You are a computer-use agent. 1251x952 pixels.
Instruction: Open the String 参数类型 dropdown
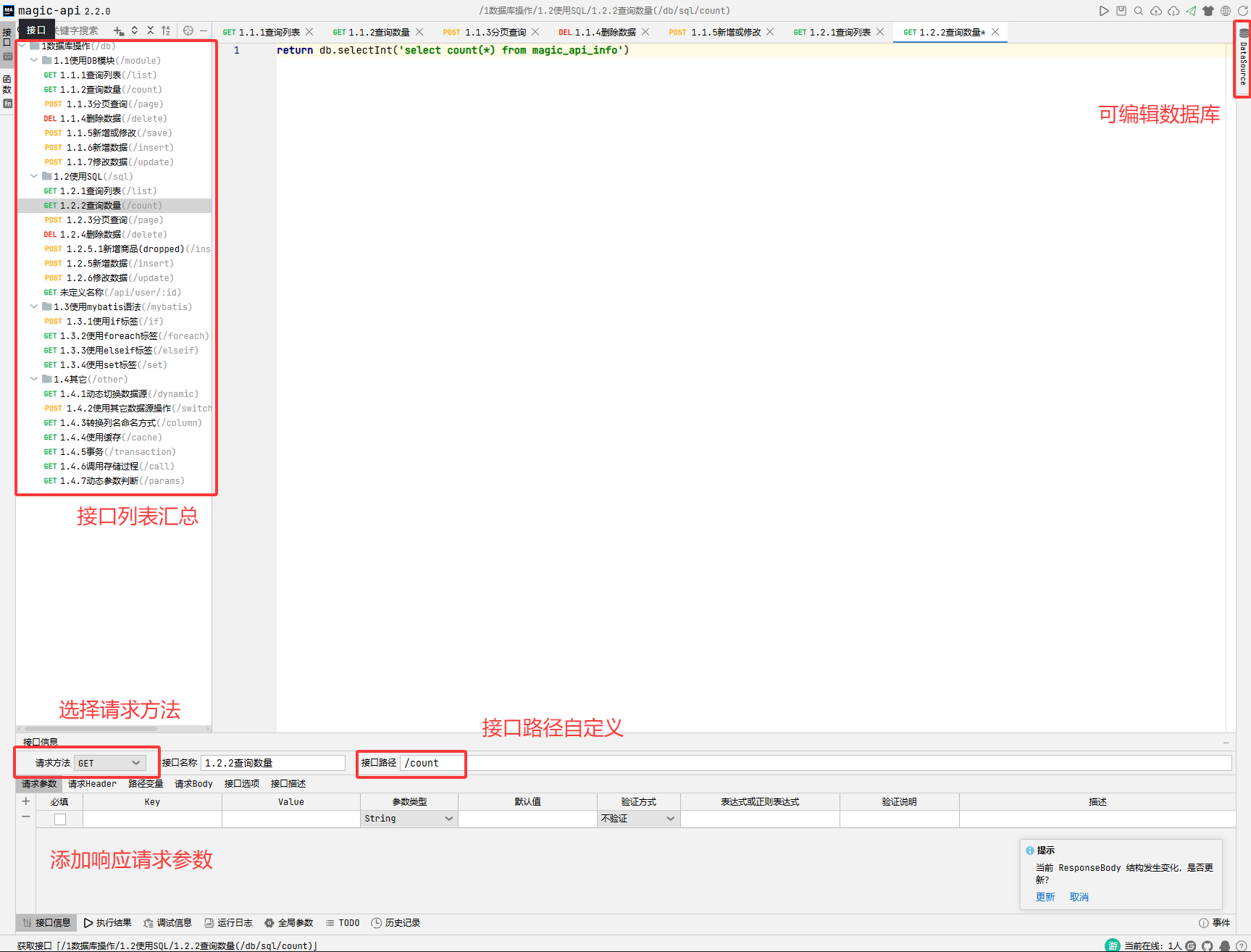[409, 819]
